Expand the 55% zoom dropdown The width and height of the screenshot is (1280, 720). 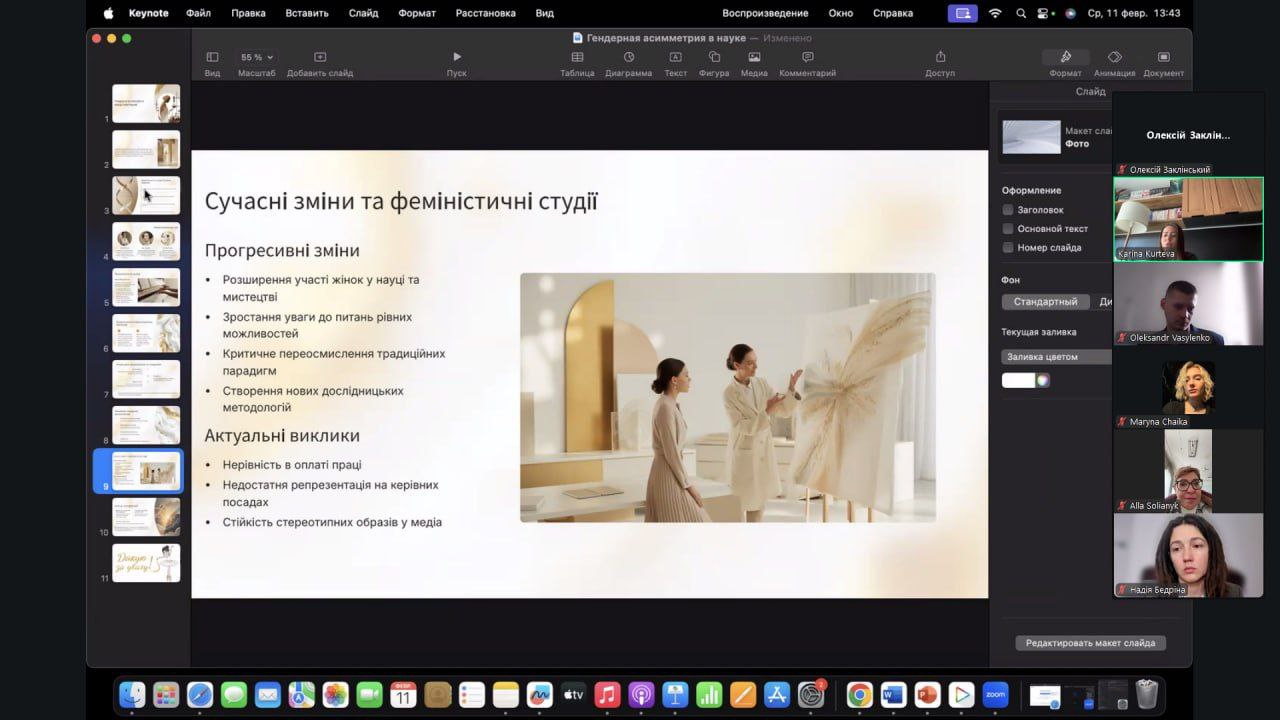(257, 58)
